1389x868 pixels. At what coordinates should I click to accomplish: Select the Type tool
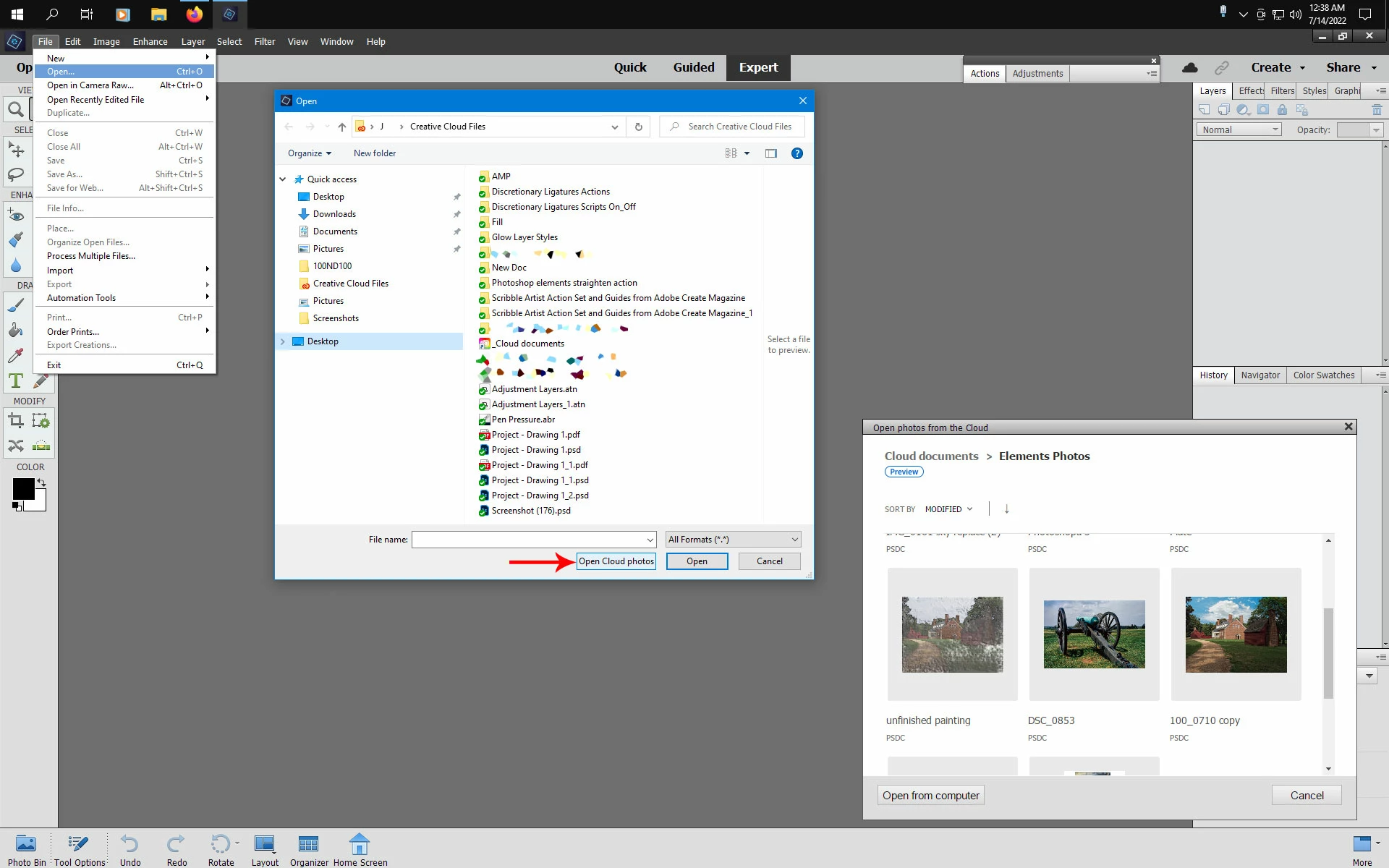coord(15,380)
